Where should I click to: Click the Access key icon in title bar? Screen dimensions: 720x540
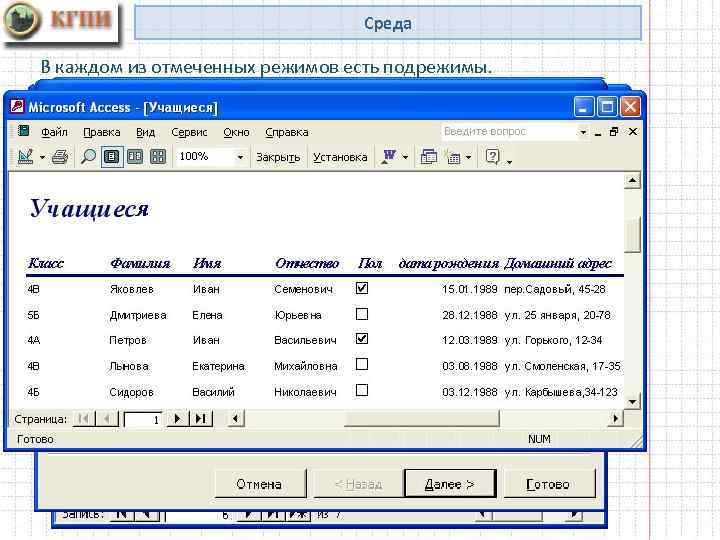click(17, 107)
